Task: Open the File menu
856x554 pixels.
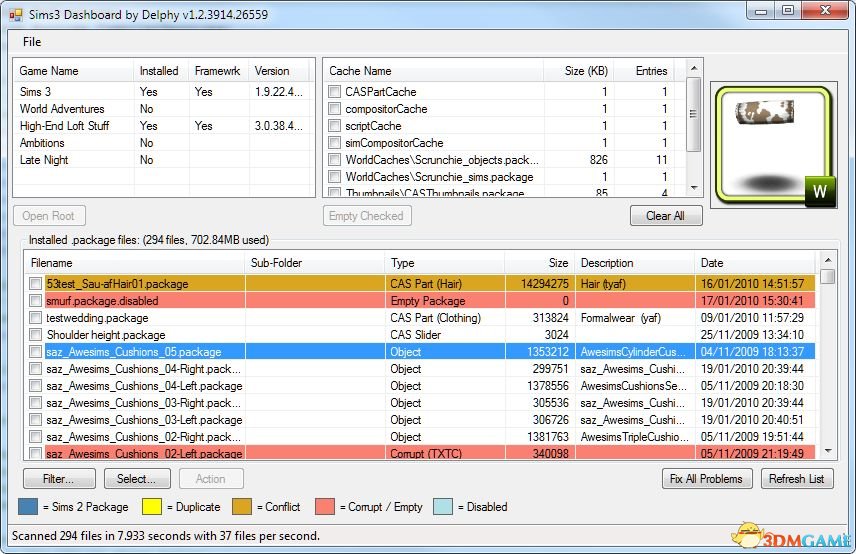Action: 32,42
